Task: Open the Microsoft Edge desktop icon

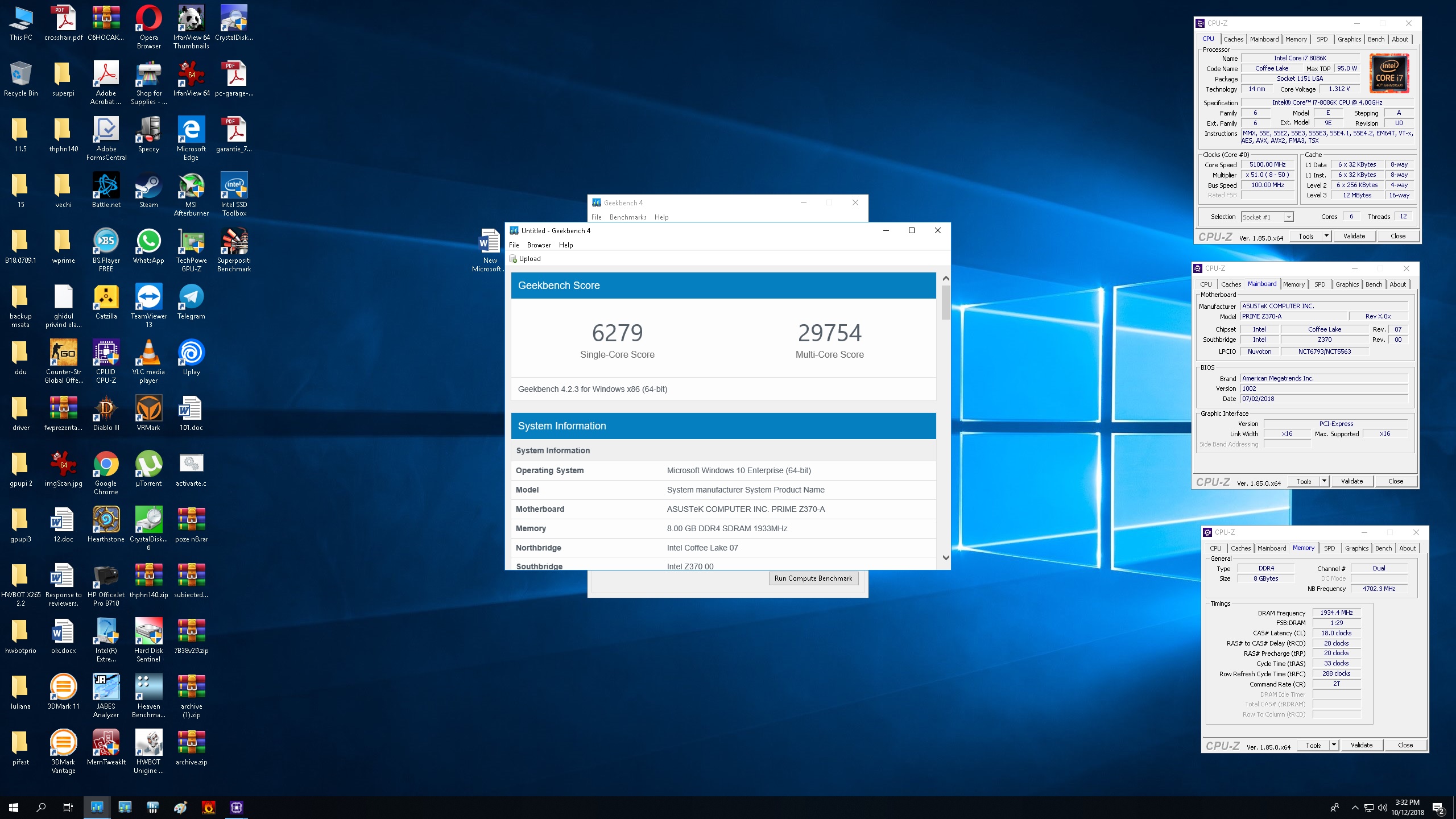Action: [191, 138]
